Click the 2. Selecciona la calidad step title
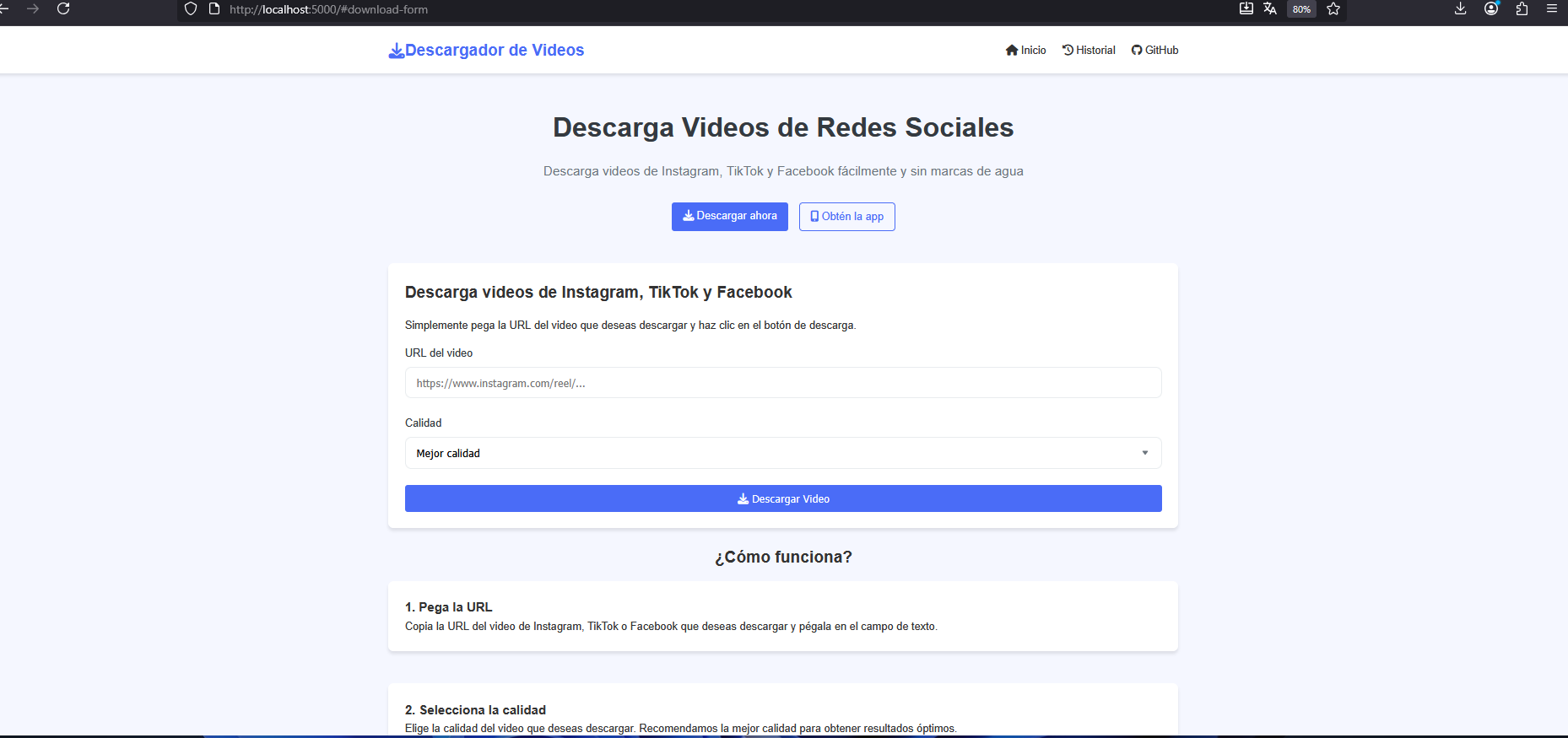The width and height of the screenshot is (1568, 738). [476, 710]
